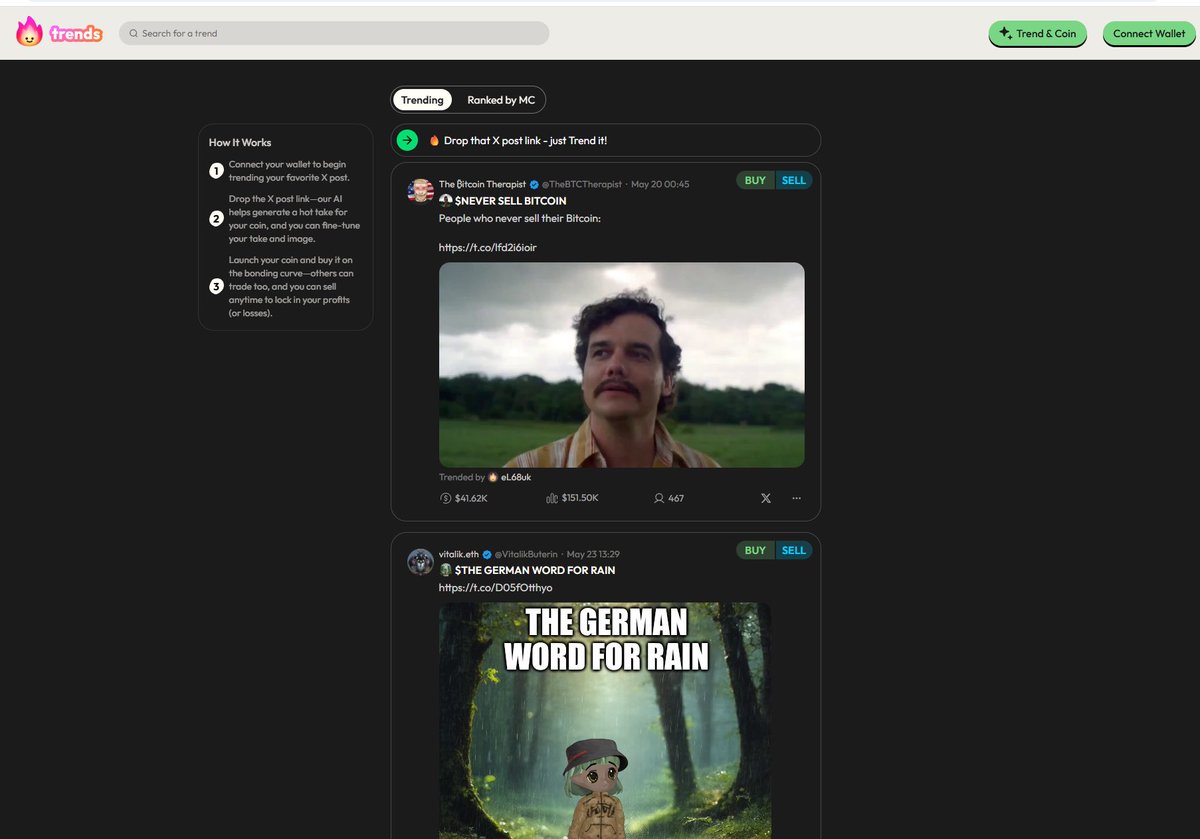Open The Bitcoin Therapist profile avatar
This screenshot has height=839, width=1200.
coord(421,191)
